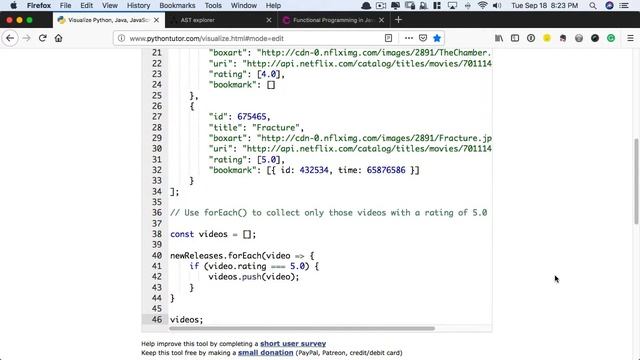Follow the short user survey link
This screenshot has width=640, height=360.
293,344
